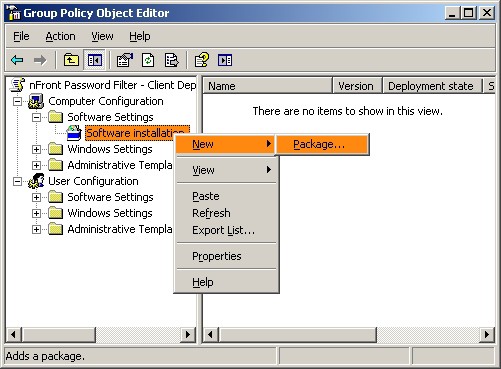This screenshot has width=501, height=369.
Task: Collapse the Computer Configuration node
Action: 17,101
